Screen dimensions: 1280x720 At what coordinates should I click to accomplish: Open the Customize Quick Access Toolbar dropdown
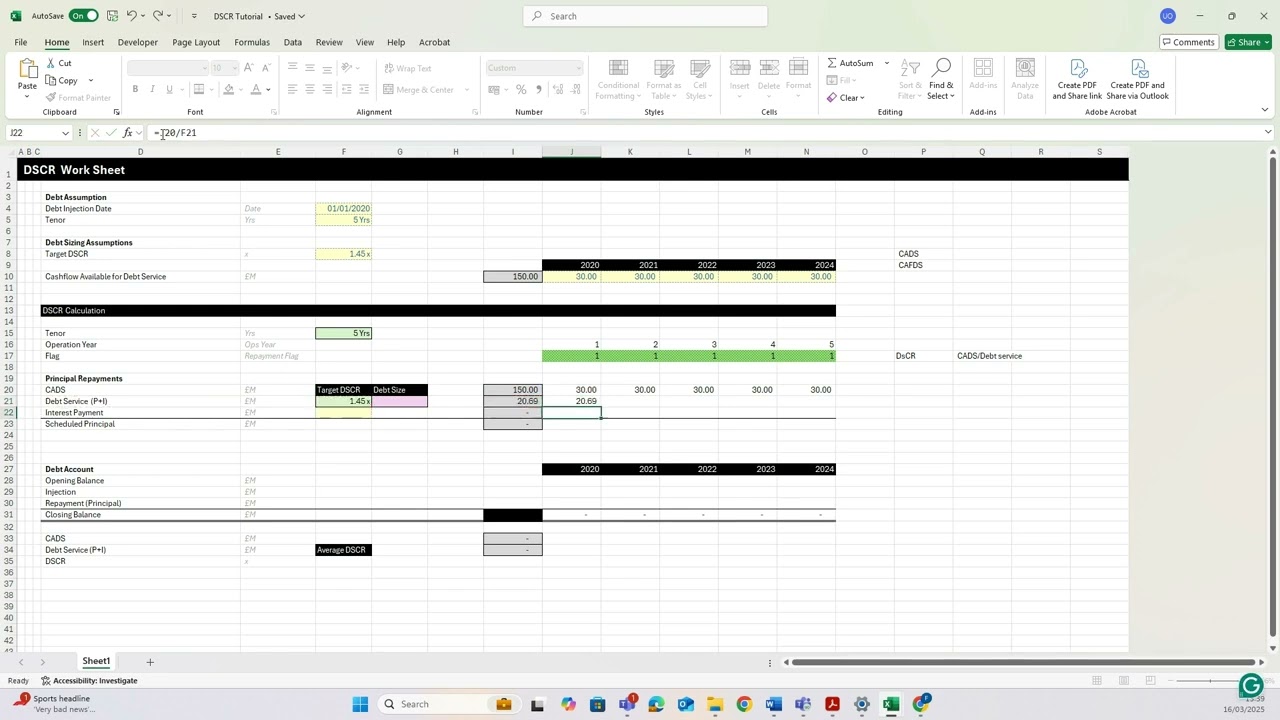tap(193, 16)
